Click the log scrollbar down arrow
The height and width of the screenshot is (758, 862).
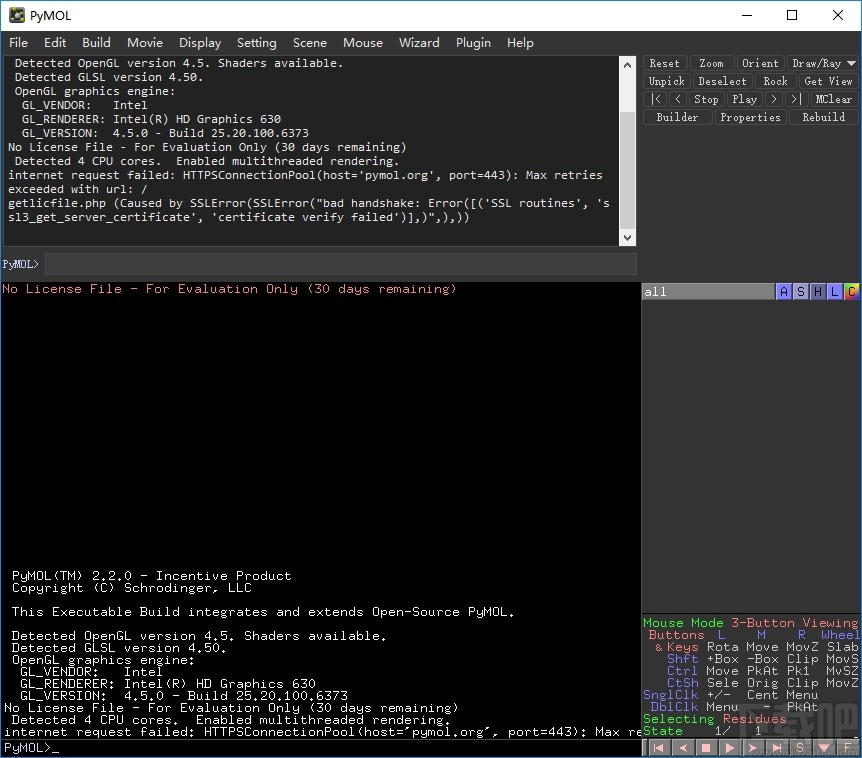(627, 238)
